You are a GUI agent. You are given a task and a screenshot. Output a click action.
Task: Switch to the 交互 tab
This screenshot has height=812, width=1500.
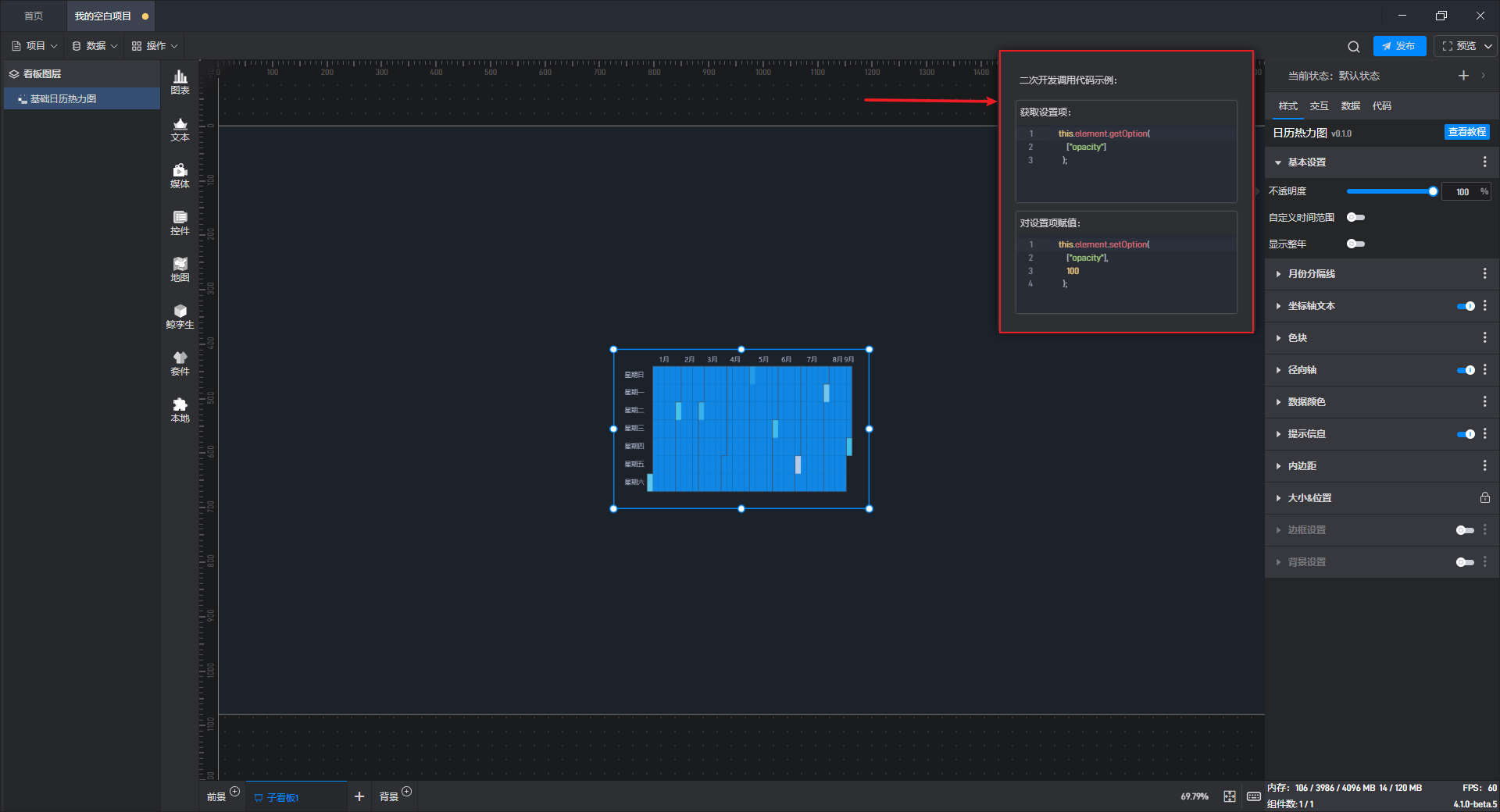[x=1319, y=106]
